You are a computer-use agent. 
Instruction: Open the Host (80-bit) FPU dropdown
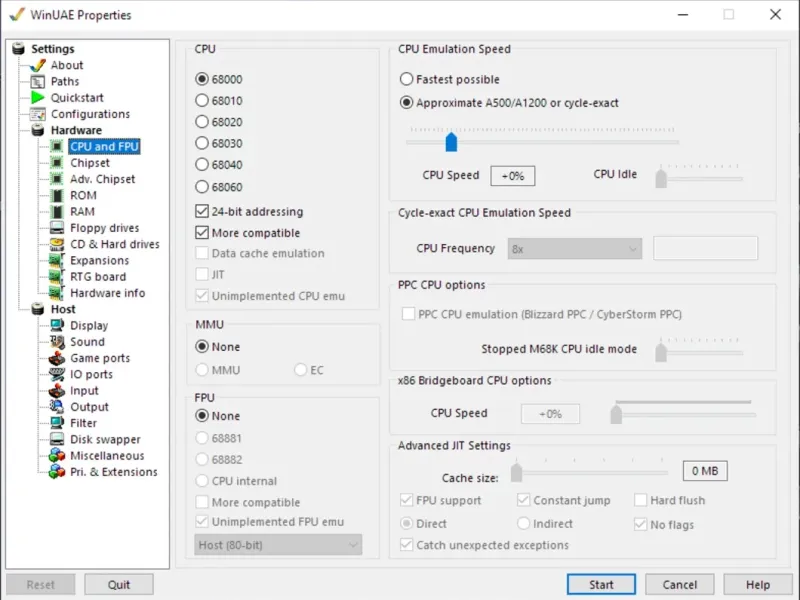tap(278, 545)
